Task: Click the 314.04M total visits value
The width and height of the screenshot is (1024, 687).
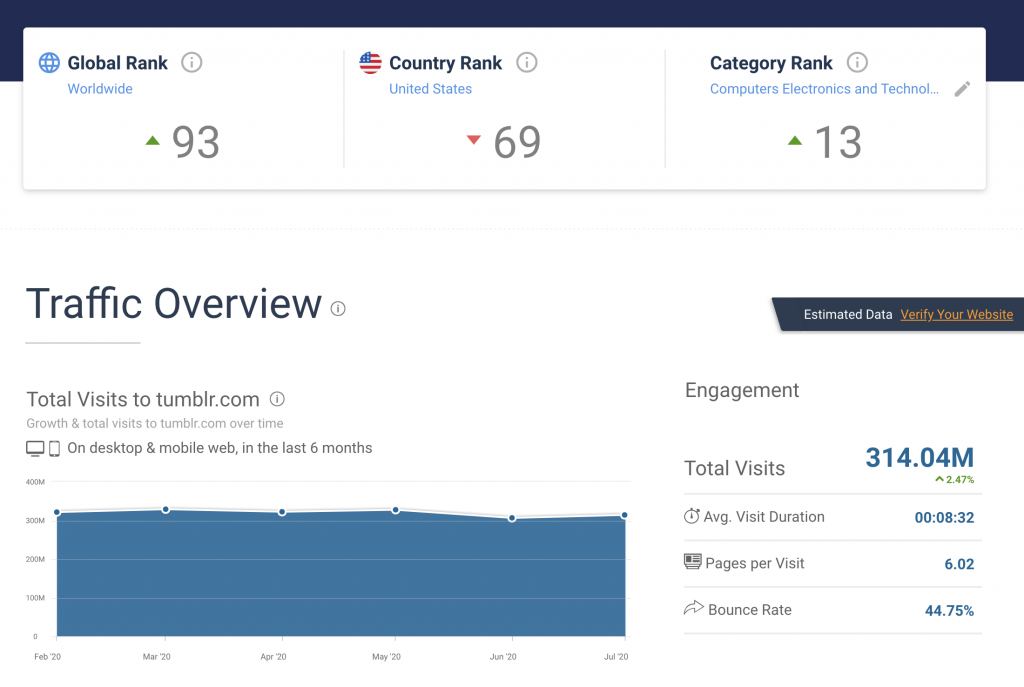Action: 920,457
